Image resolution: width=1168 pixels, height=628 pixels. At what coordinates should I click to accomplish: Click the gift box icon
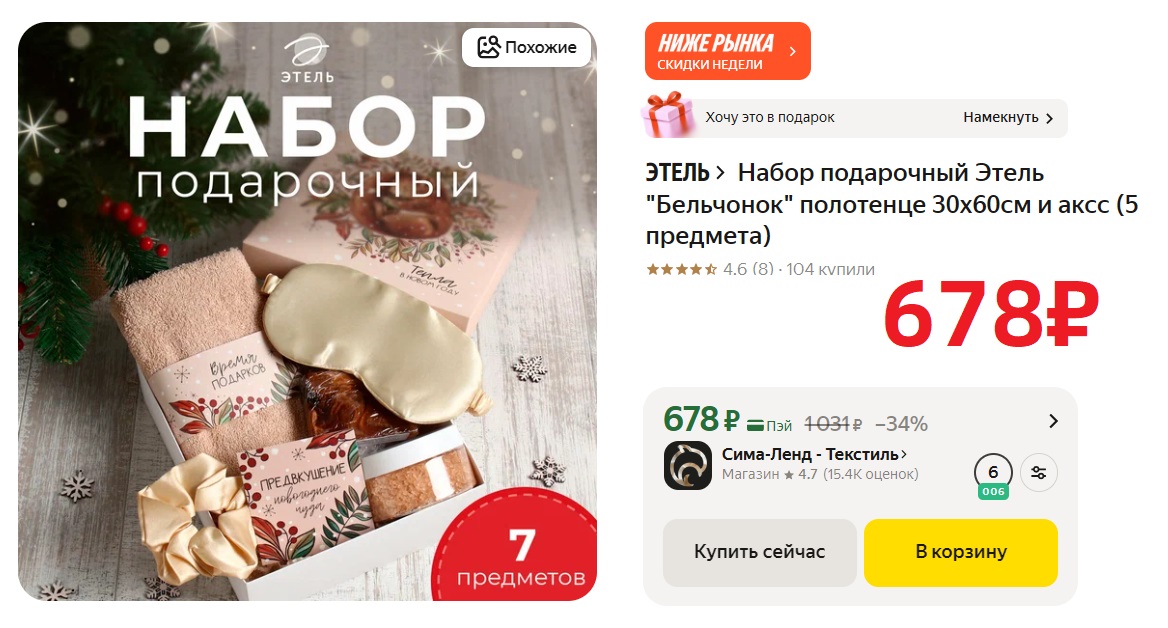coord(667,115)
